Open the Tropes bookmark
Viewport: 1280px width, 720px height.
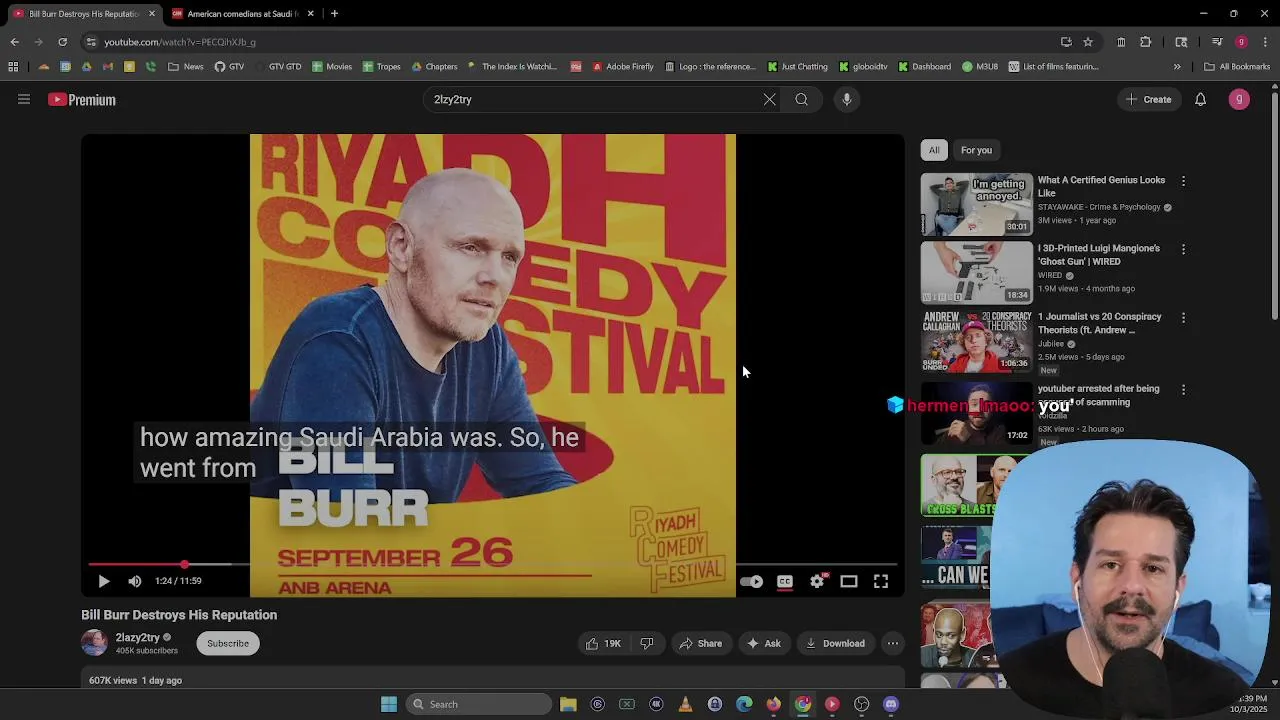pyautogui.click(x=381, y=67)
